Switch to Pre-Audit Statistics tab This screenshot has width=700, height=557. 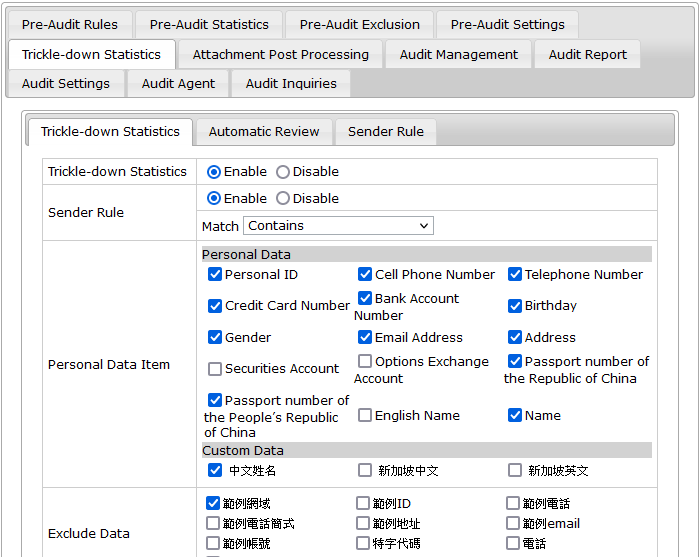[209, 25]
